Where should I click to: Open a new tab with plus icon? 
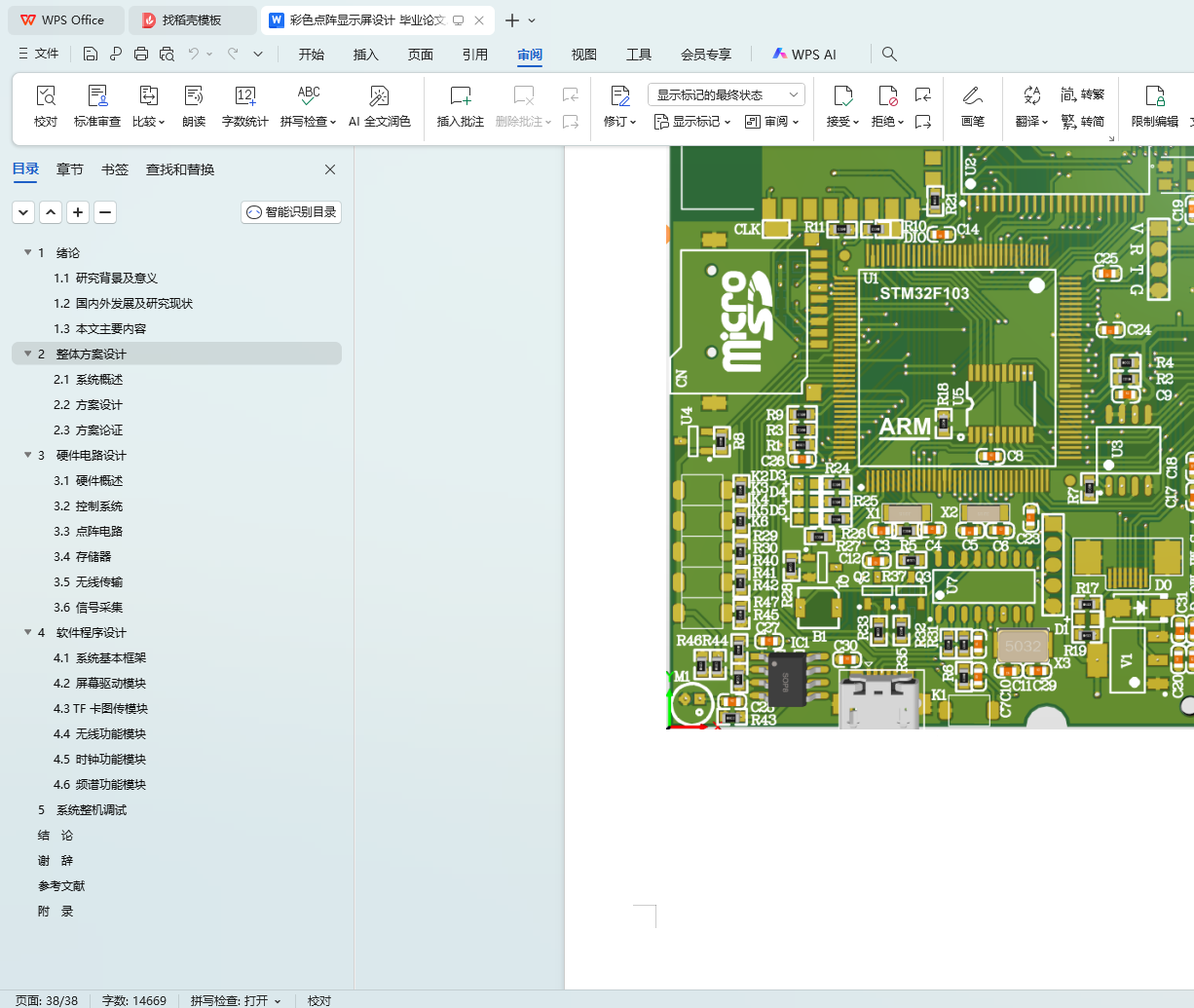click(512, 19)
